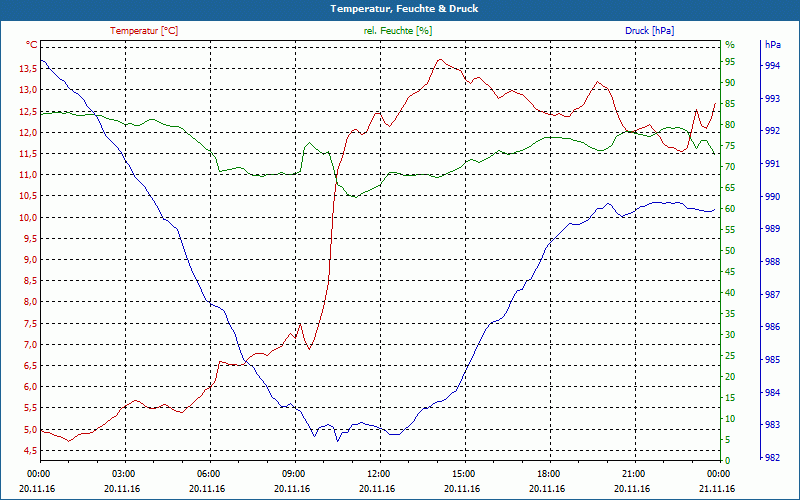Click the blue '987' pressure axis label
Viewport: 800px width, 500px height.
click(x=773, y=295)
